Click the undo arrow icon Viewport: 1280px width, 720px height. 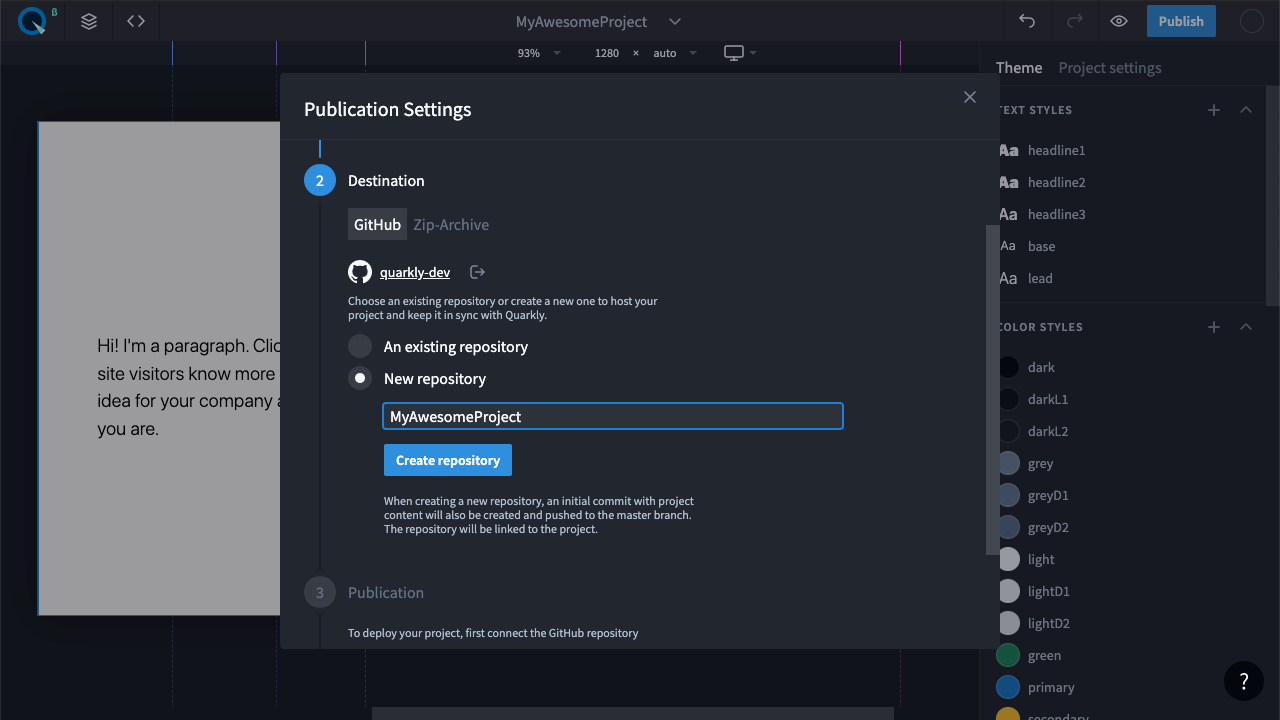tap(1027, 21)
